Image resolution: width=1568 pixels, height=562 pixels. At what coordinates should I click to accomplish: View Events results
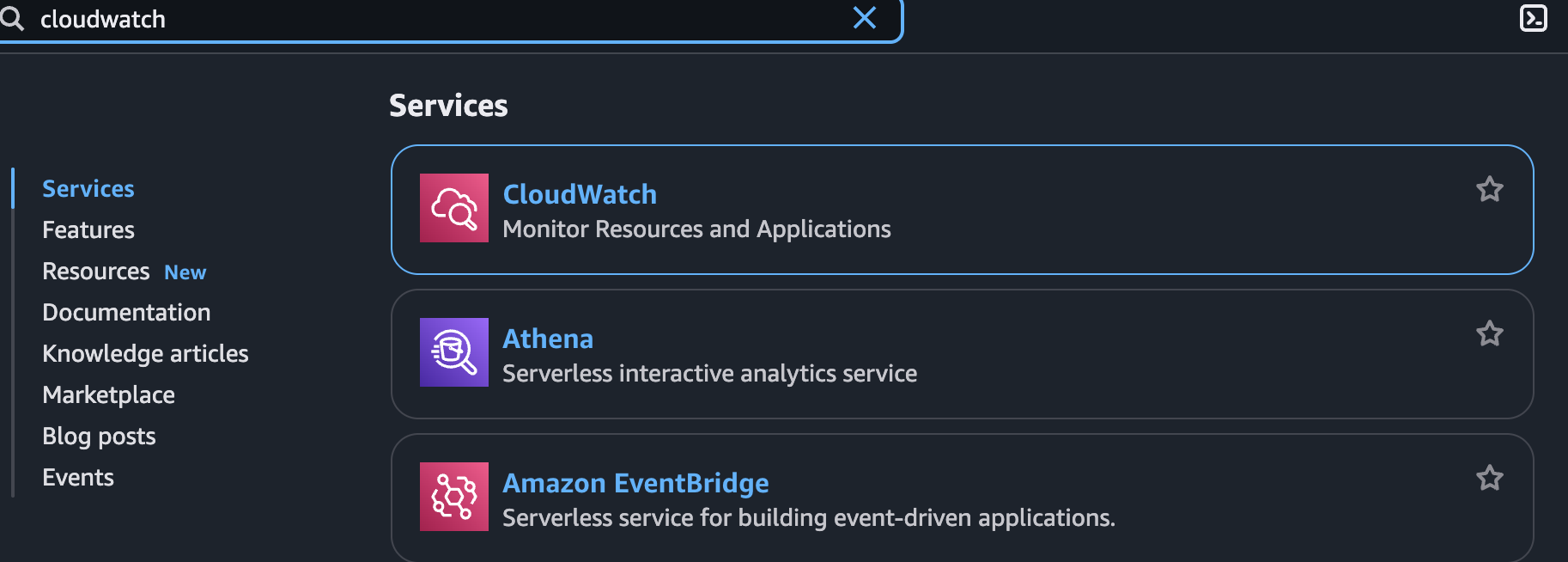(x=78, y=478)
